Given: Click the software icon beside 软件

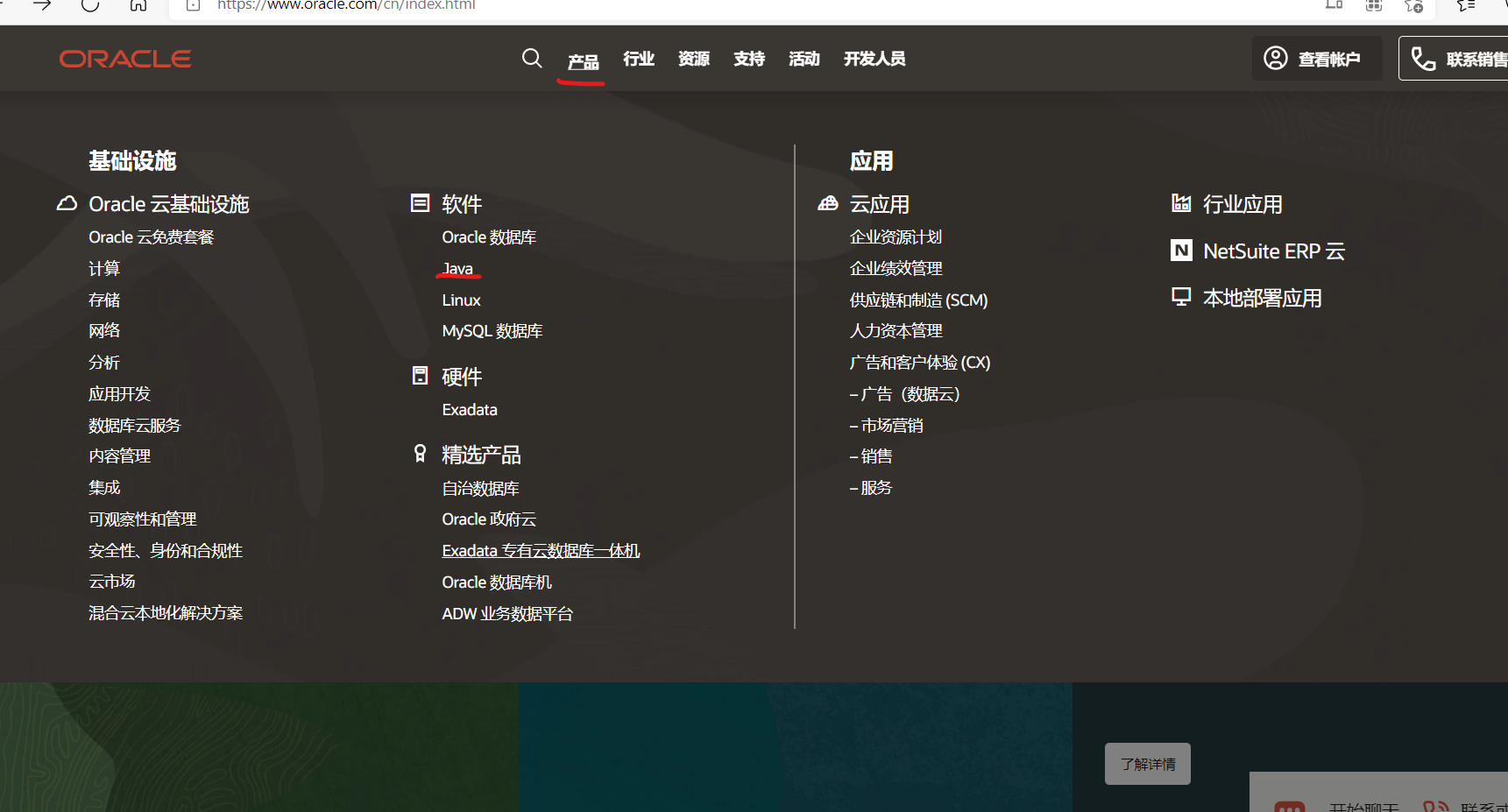Looking at the screenshot, I should click(x=420, y=203).
